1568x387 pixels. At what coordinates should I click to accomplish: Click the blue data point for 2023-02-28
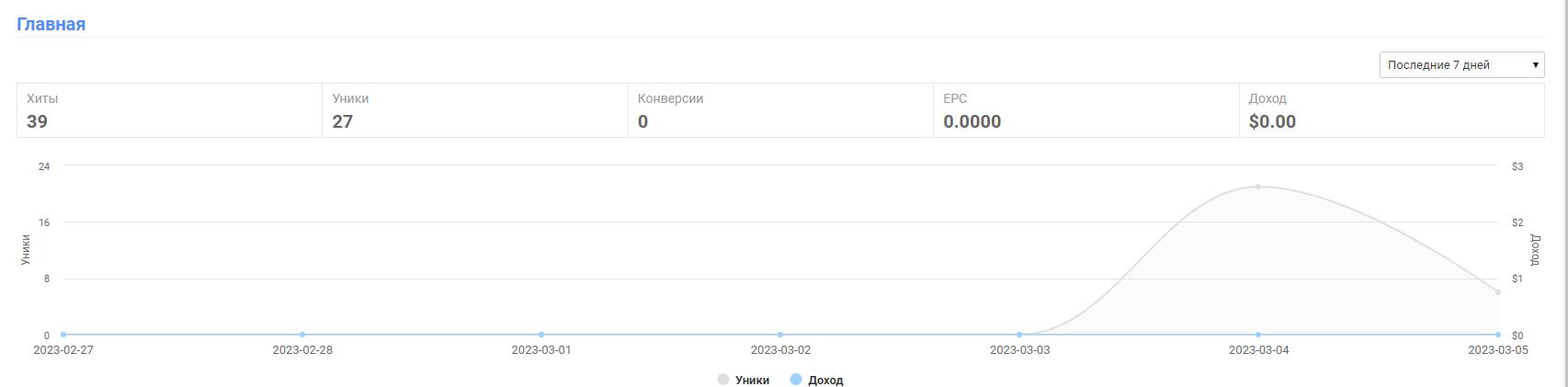tap(302, 335)
